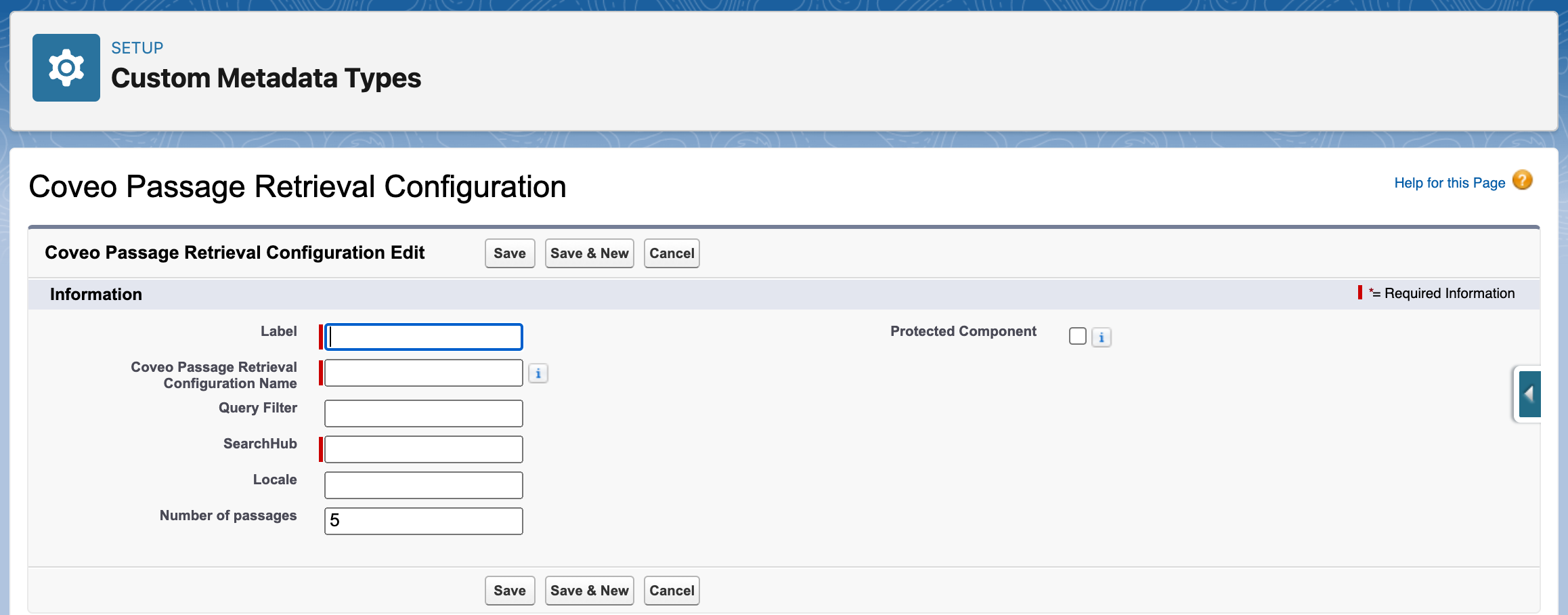Screen dimensions: 1568x615
Task: Click the SETUP breadcrumb text
Action: (137, 48)
